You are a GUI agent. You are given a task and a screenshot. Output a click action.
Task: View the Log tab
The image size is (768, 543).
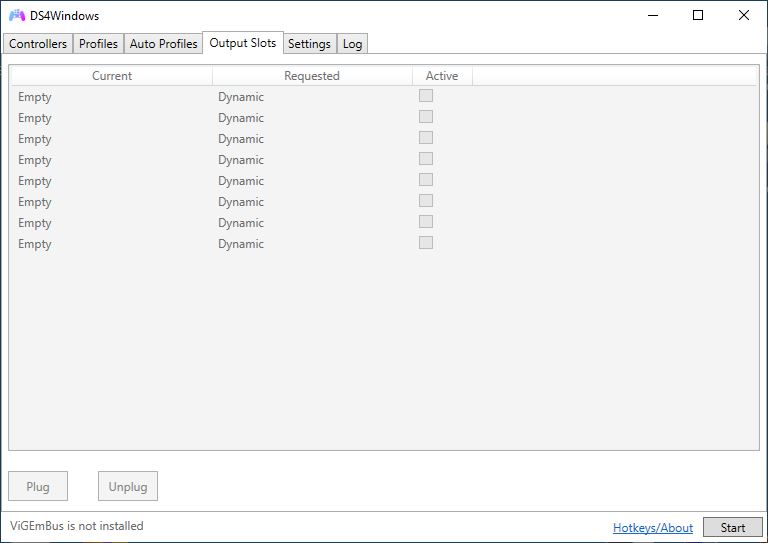click(353, 44)
